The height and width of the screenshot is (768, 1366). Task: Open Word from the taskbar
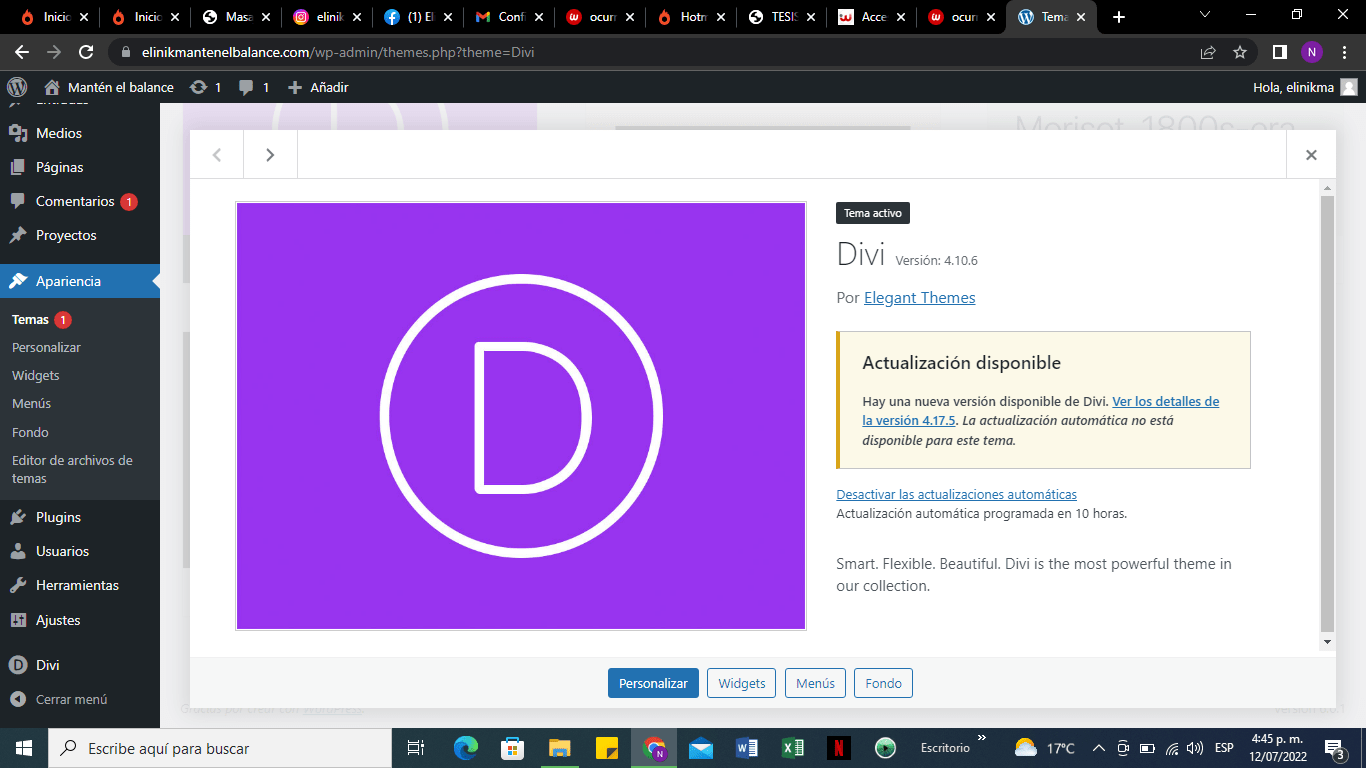(x=746, y=747)
